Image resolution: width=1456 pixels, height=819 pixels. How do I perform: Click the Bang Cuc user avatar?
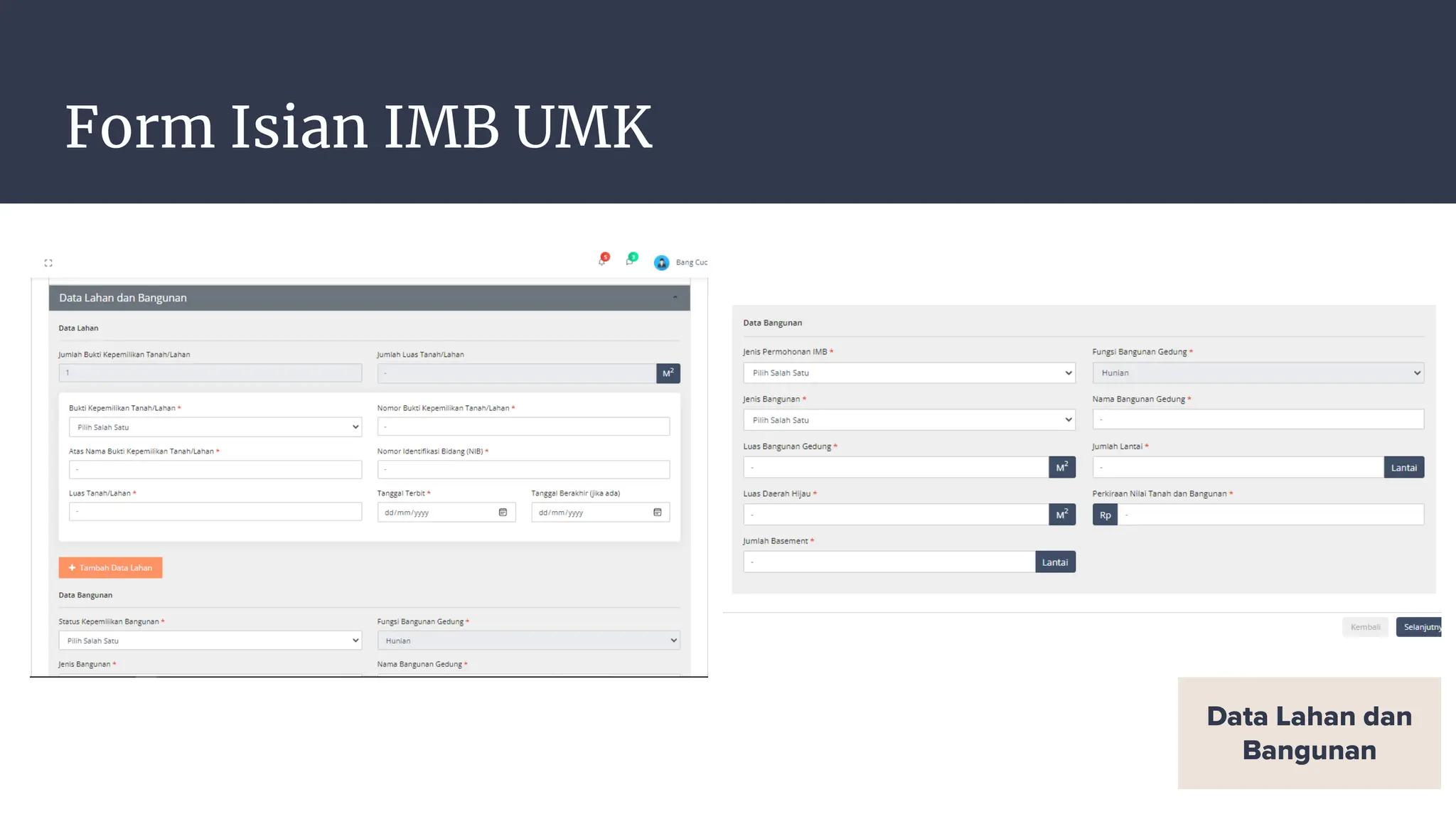pyautogui.click(x=661, y=263)
